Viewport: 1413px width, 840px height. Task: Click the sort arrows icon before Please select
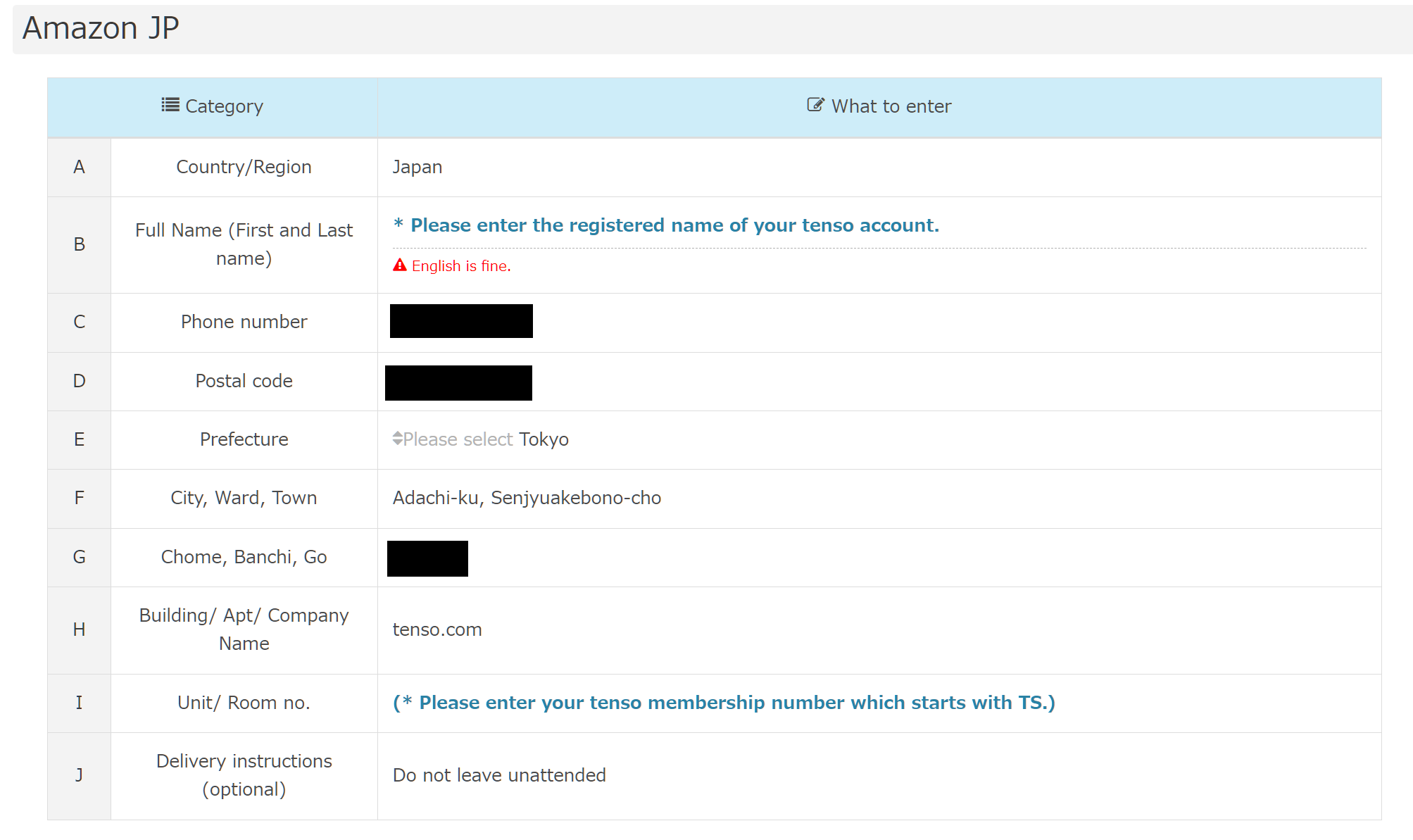click(398, 439)
